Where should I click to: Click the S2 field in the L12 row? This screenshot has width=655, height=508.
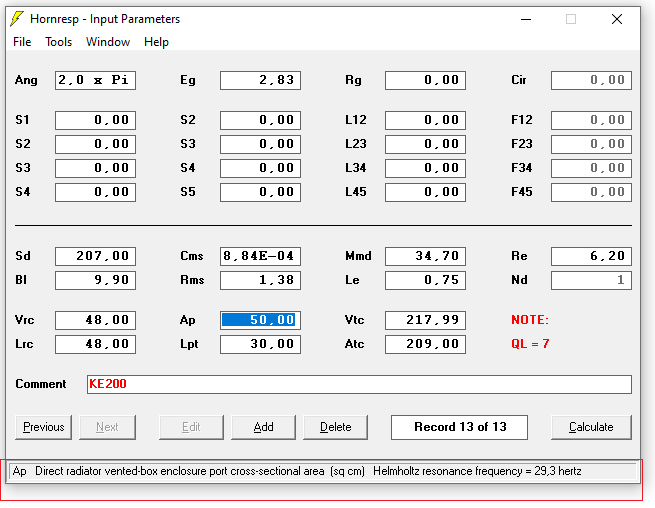[x=260, y=120]
